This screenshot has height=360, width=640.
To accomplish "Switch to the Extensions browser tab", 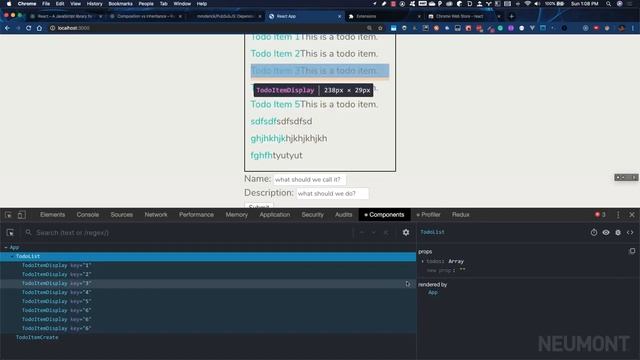I will point(384,16).
